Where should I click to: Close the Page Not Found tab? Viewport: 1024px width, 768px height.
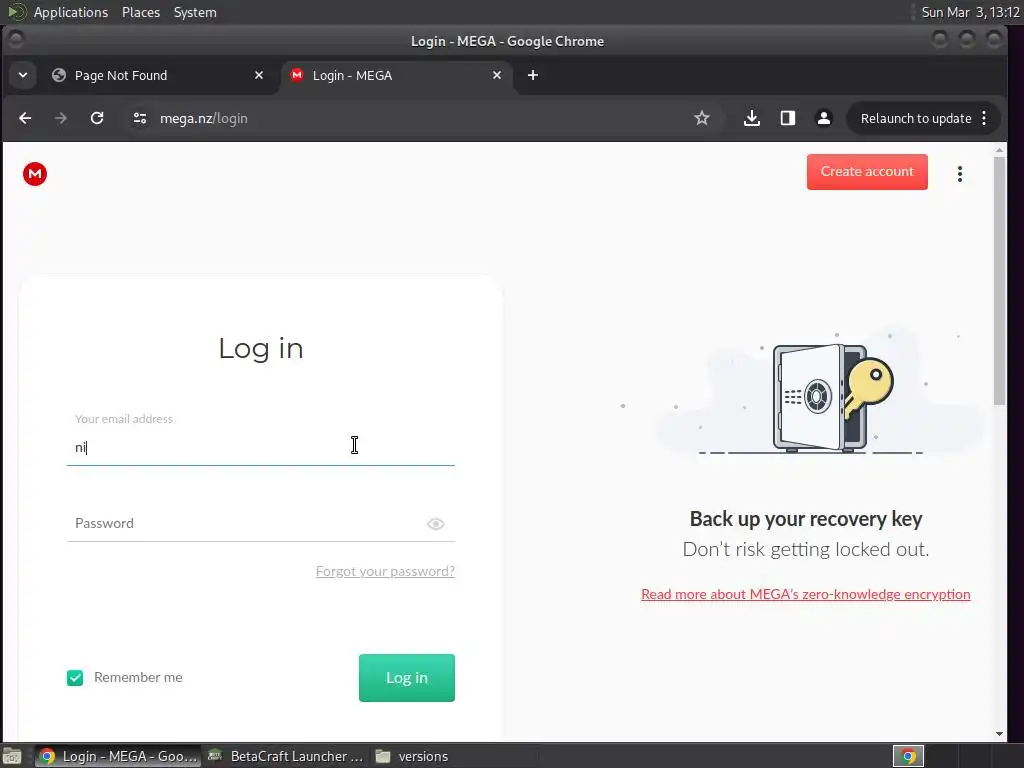(259, 75)
